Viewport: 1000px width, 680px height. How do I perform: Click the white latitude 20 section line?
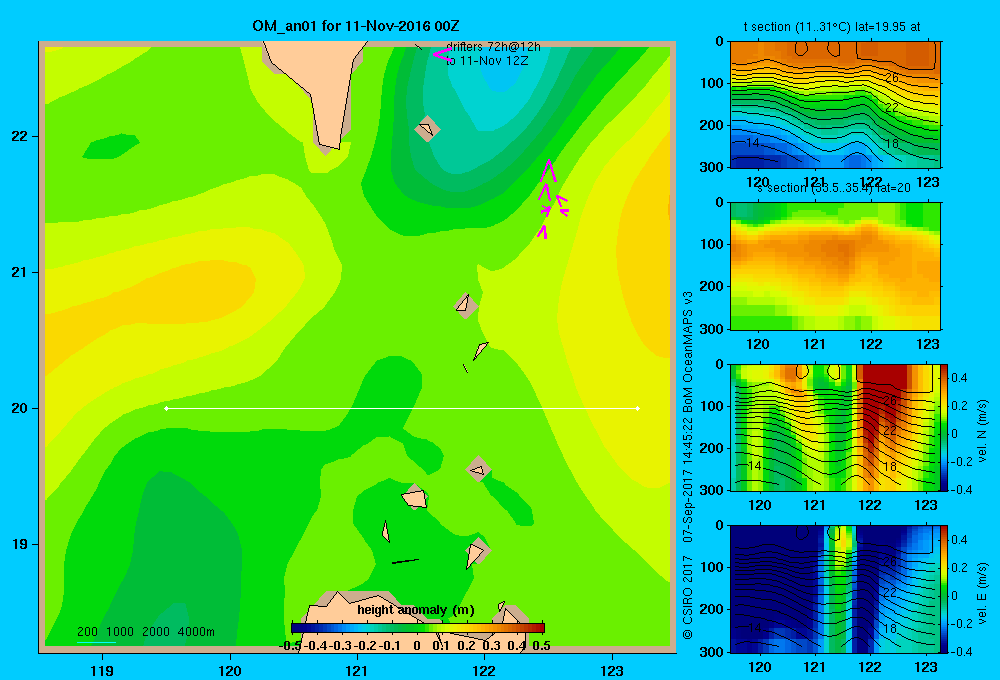coord(402,408)
